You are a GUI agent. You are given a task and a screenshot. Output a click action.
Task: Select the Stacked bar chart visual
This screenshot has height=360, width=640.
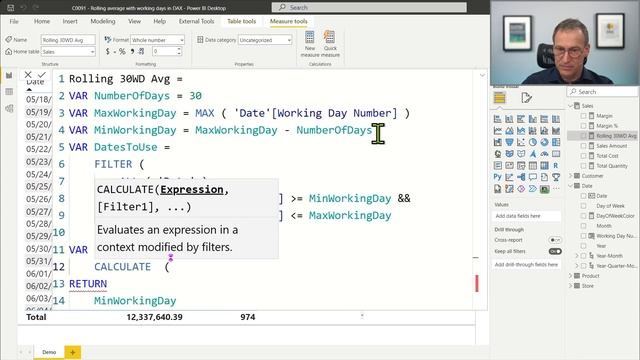[498, 119]
